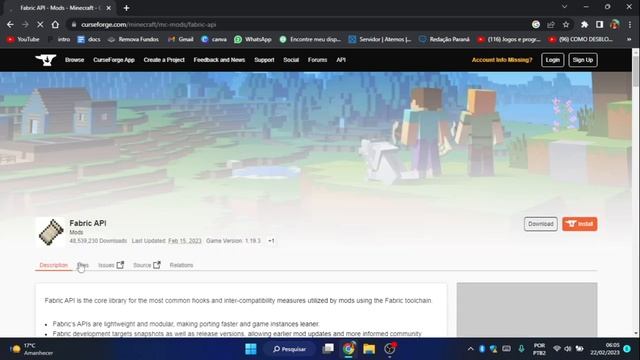Open the API navigation link
The height and width of the screenshot is (360, 640).
click(x=341, y=60)
